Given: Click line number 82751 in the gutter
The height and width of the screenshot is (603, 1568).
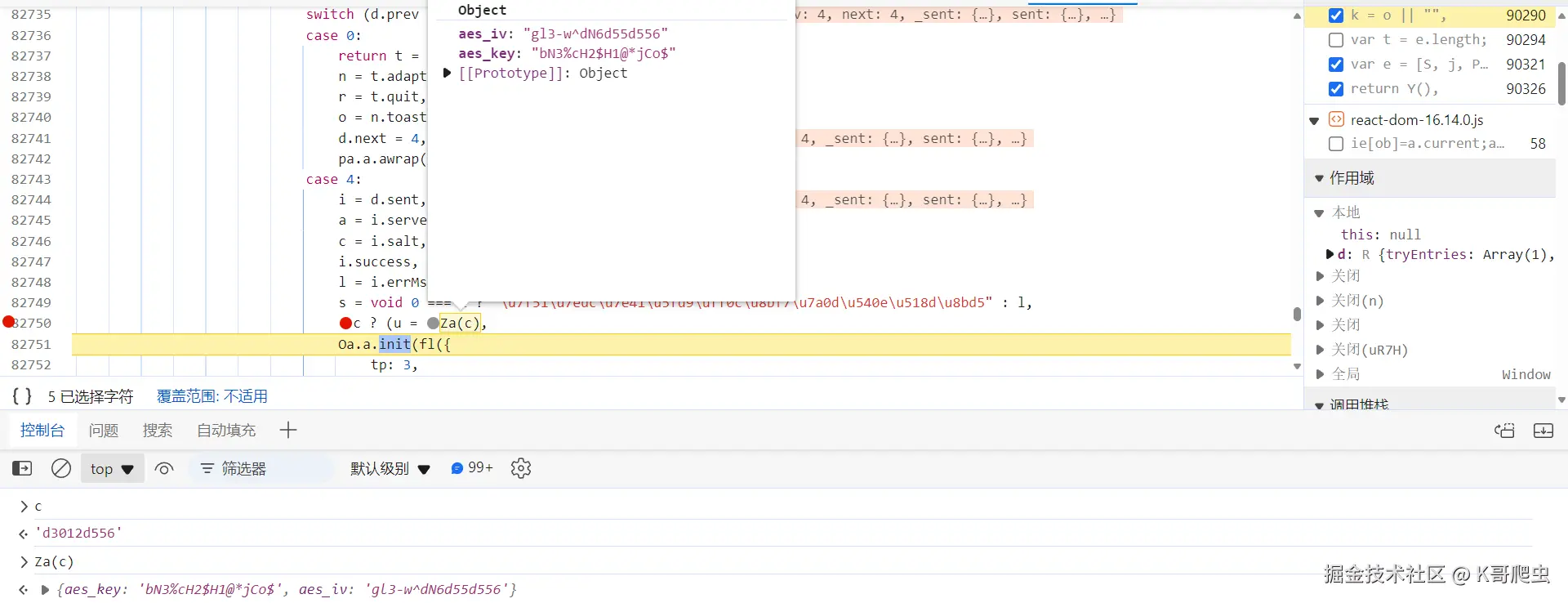Looking at the screenshot, I should 31,344.
